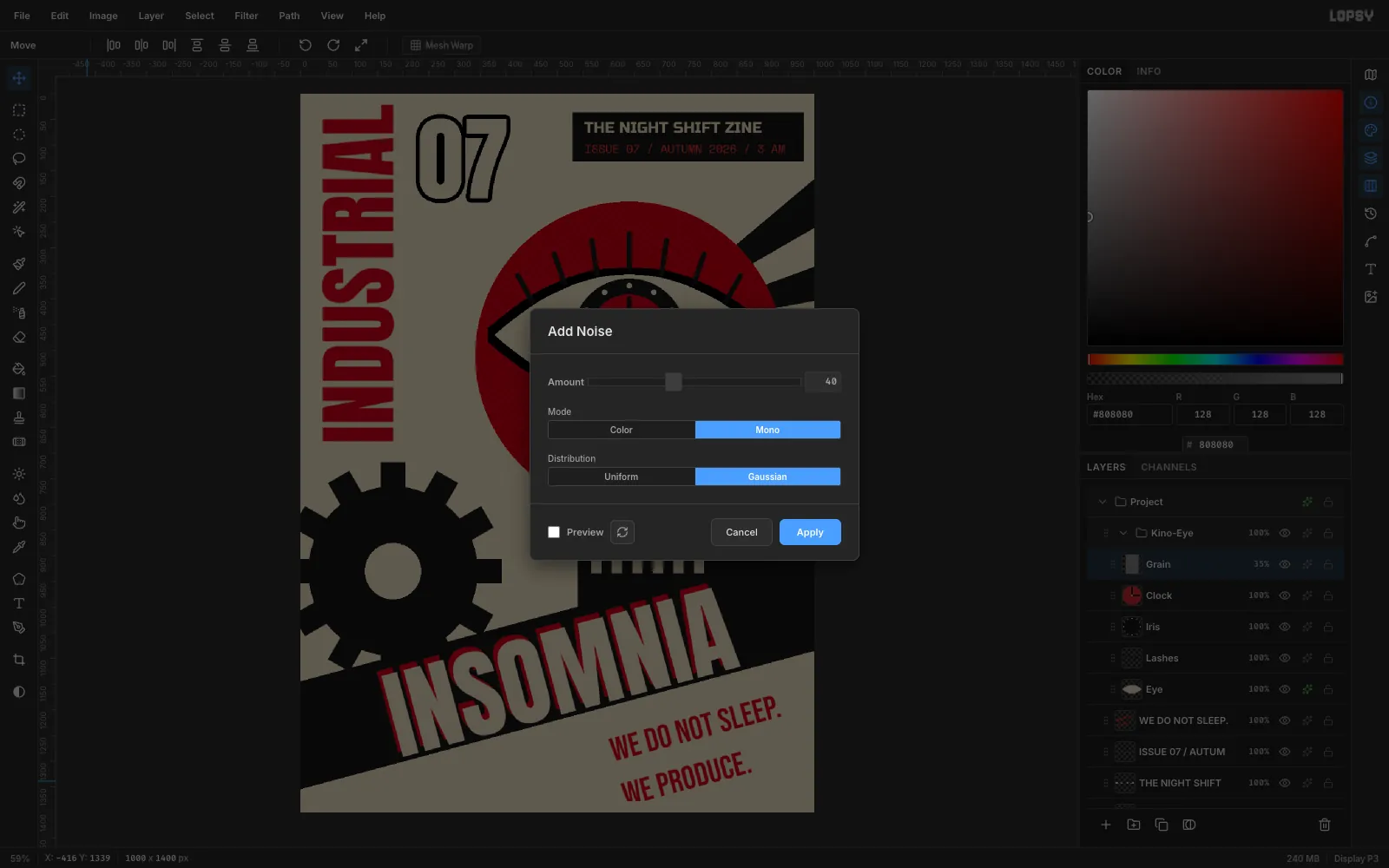Select the Paint Bucket fill tool
1389x868 pixels.
pos(19,369)
